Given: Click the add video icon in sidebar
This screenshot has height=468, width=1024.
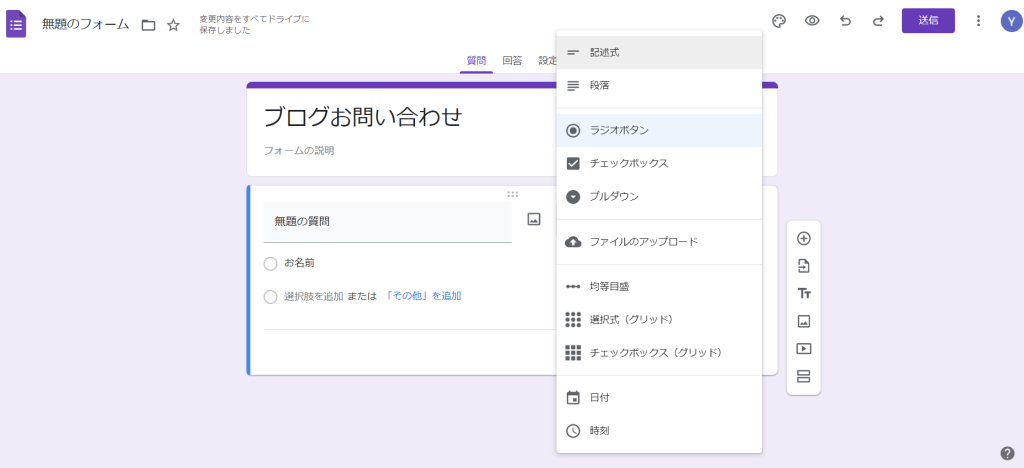Looking at the screenshot, I should 803,349.
